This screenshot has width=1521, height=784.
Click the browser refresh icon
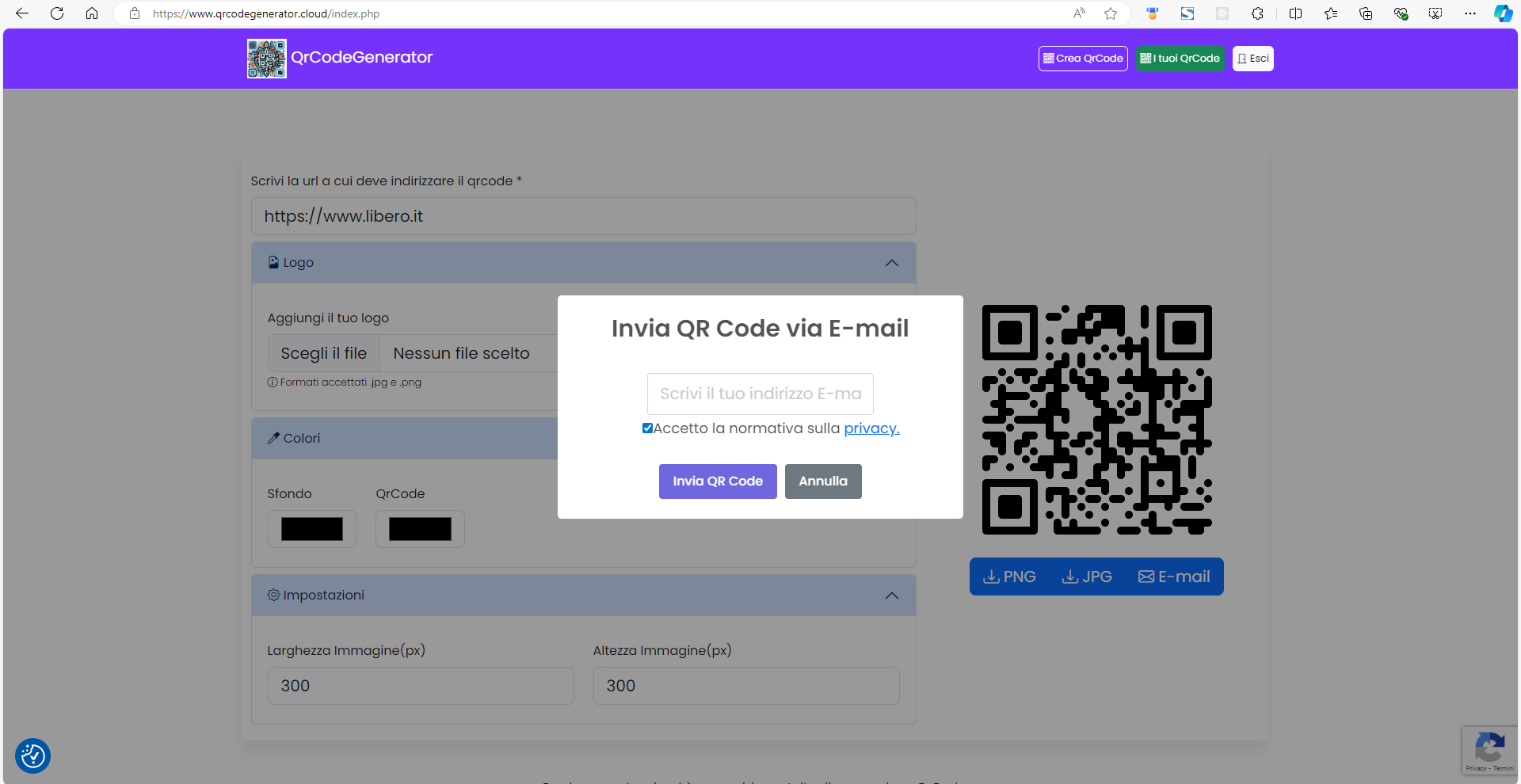click(x=57, y=13)
